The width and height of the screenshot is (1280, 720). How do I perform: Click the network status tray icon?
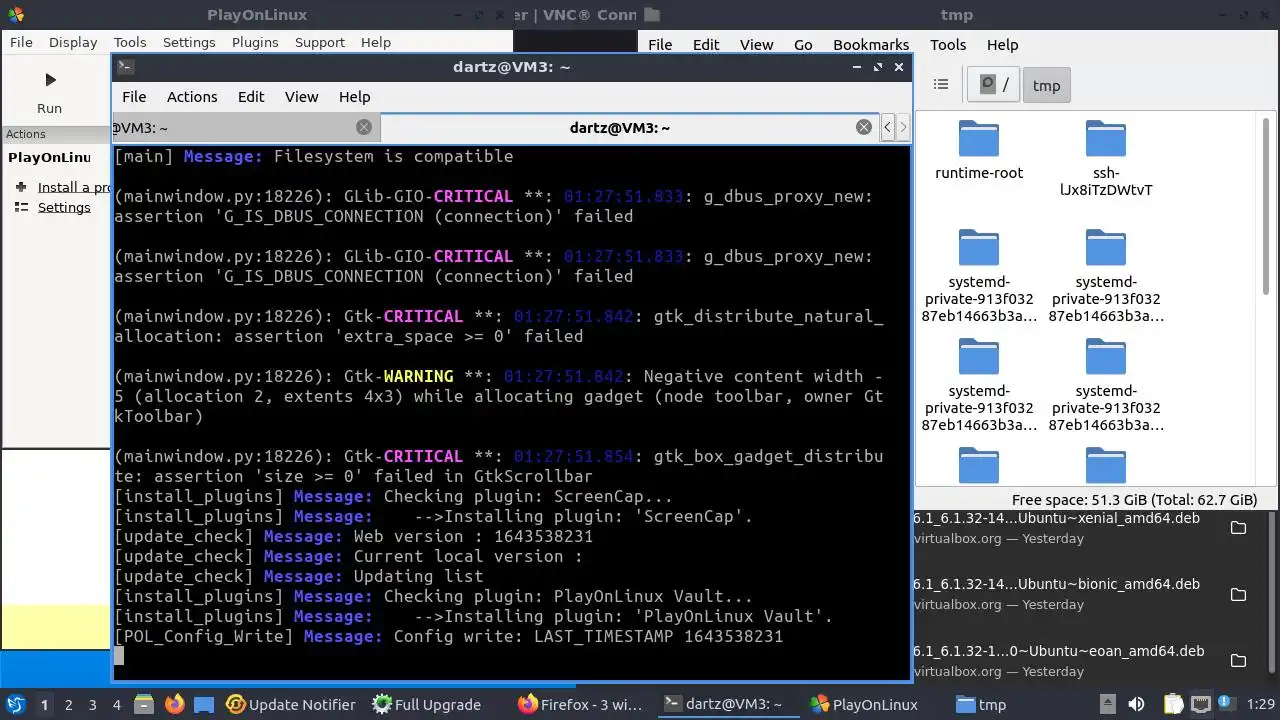[1201, 704]
